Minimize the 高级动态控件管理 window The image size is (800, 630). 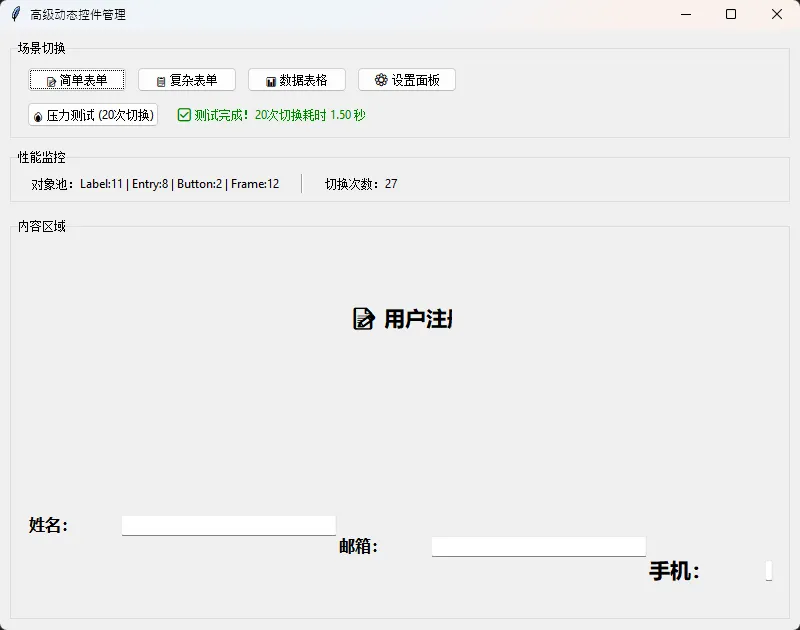point(685,14)
